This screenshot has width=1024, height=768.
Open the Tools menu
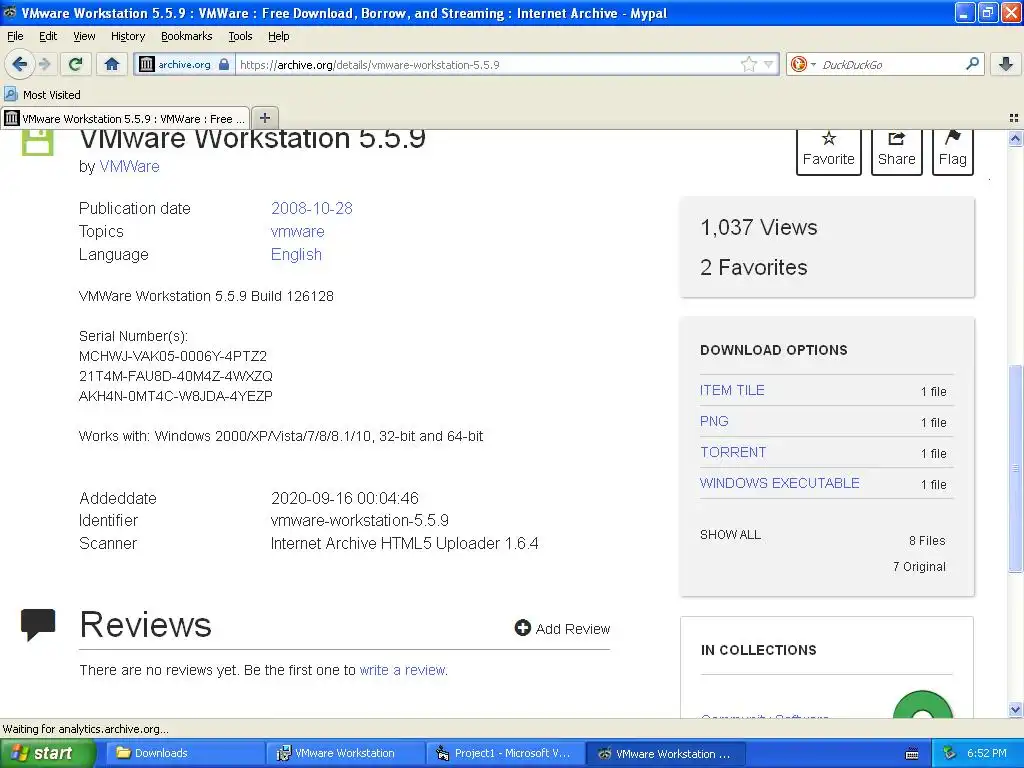(x=240, y=36)
